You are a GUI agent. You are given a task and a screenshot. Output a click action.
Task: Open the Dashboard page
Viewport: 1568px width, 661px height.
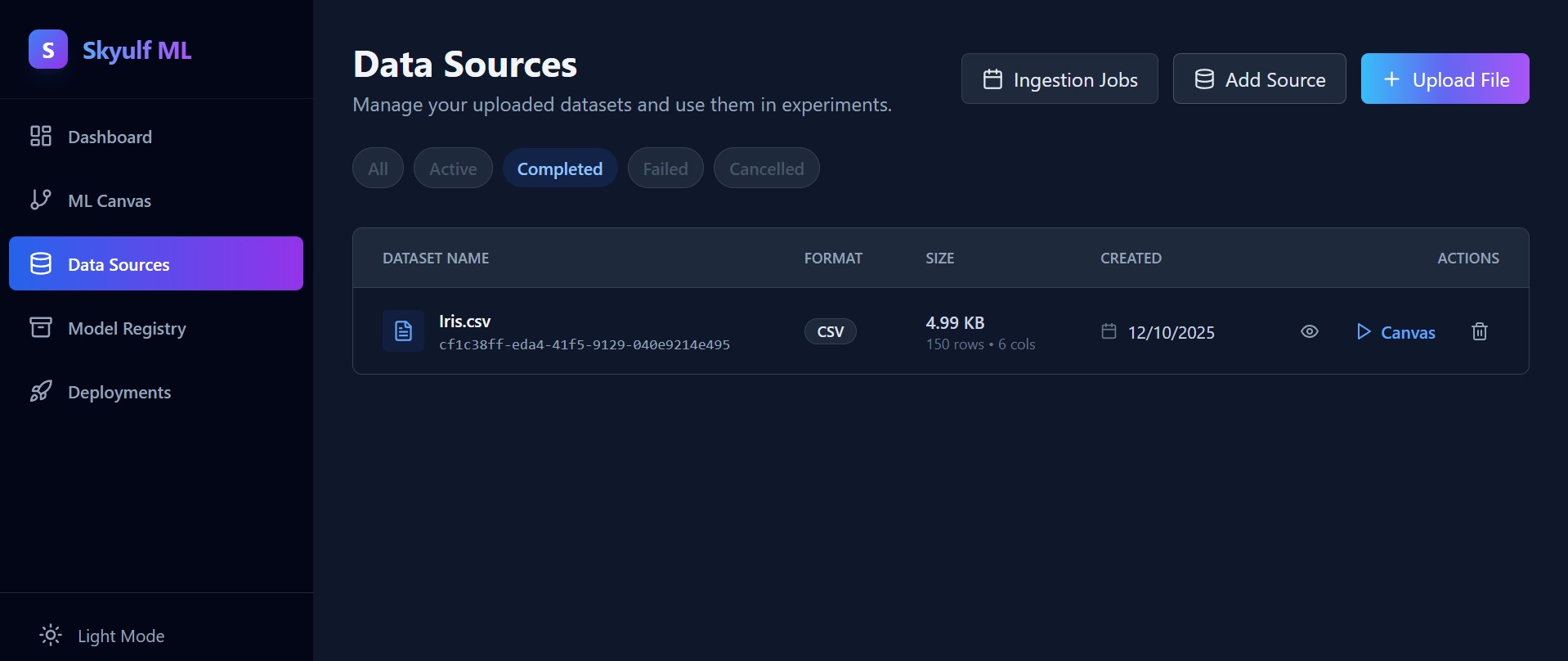pos(110,137)
